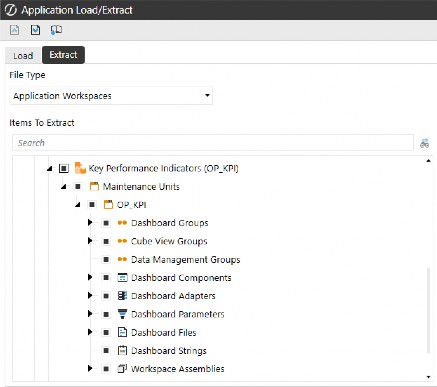437x387 pixels.
Task: Expand the Dashboard Files node
Action: point(90,332)
